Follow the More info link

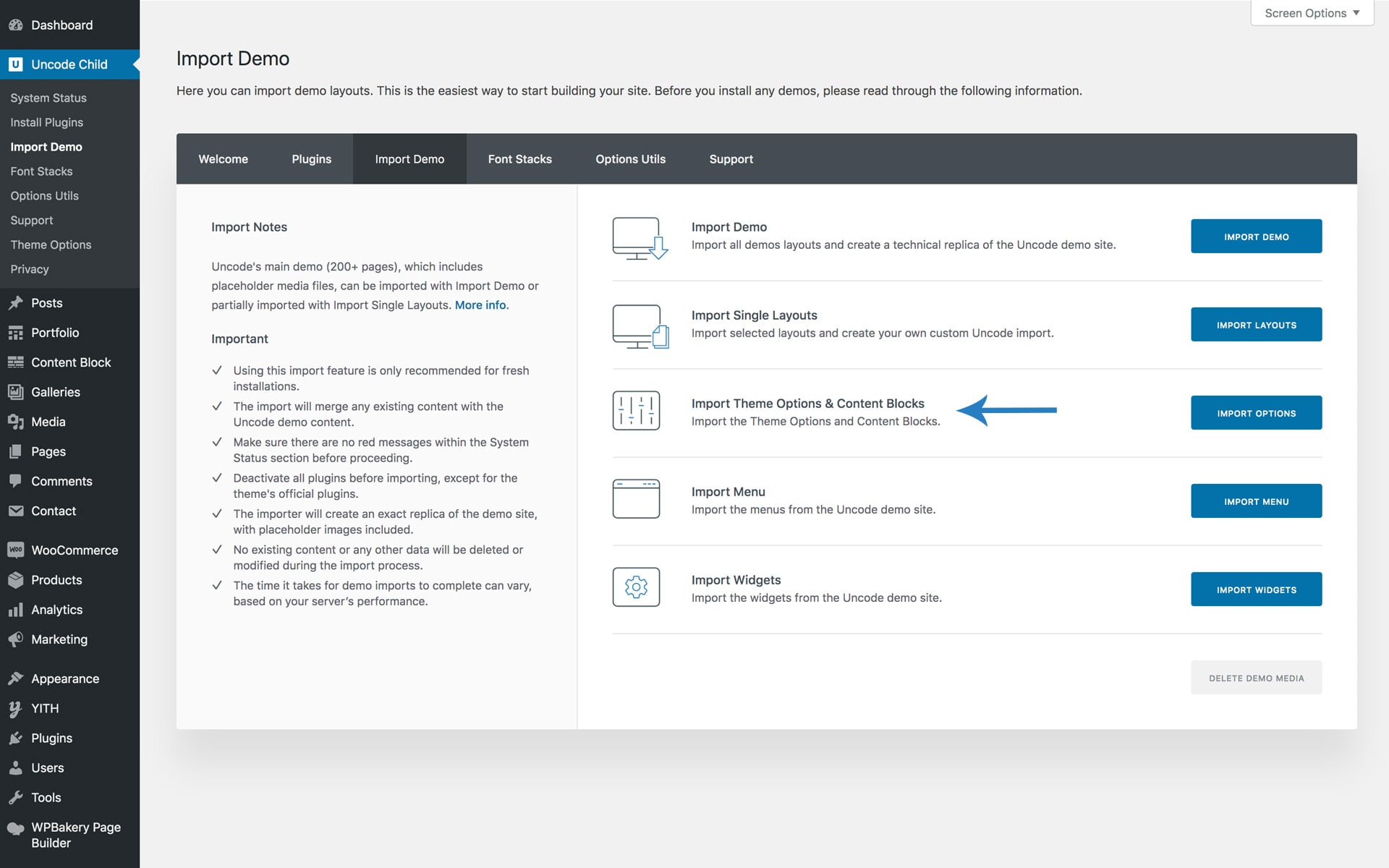(481, 305)
